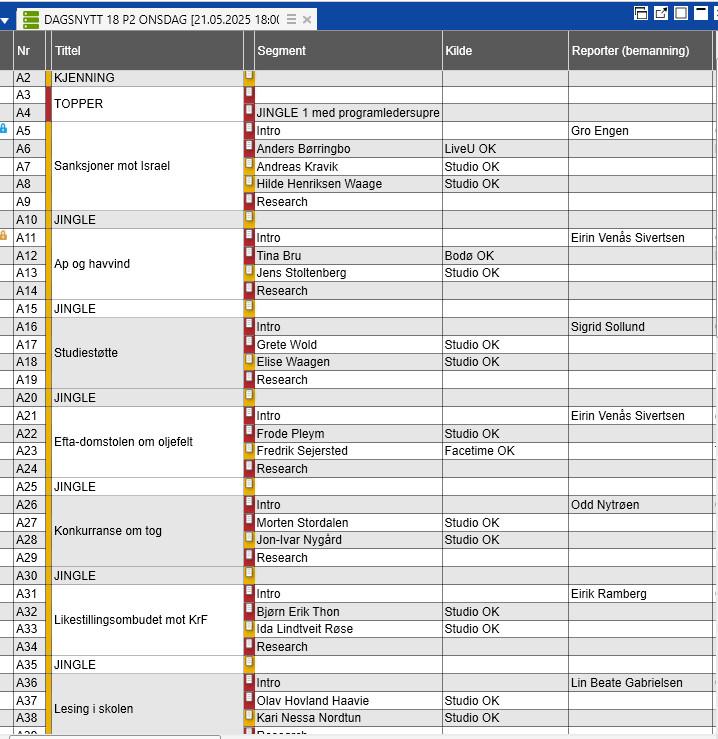Close the DAGSNYTT 18 tab
Viewport: 718px width, 739px height.
tap(307, 19)
